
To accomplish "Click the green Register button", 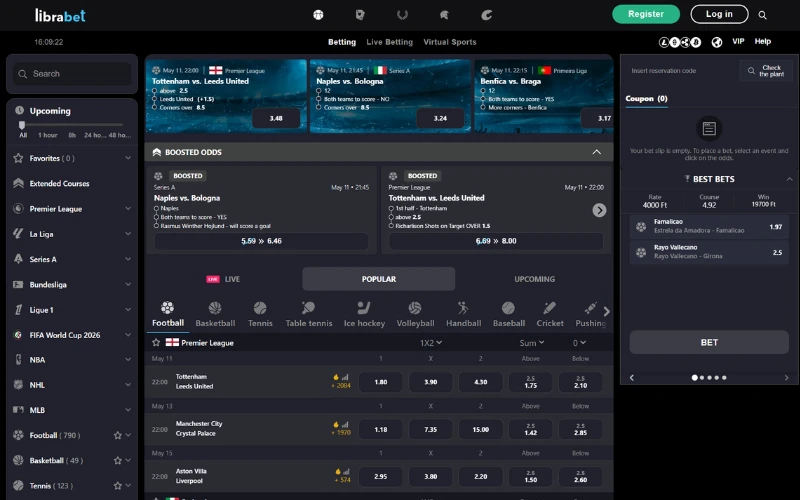I will pyautogui.click(x=646, y=14).
